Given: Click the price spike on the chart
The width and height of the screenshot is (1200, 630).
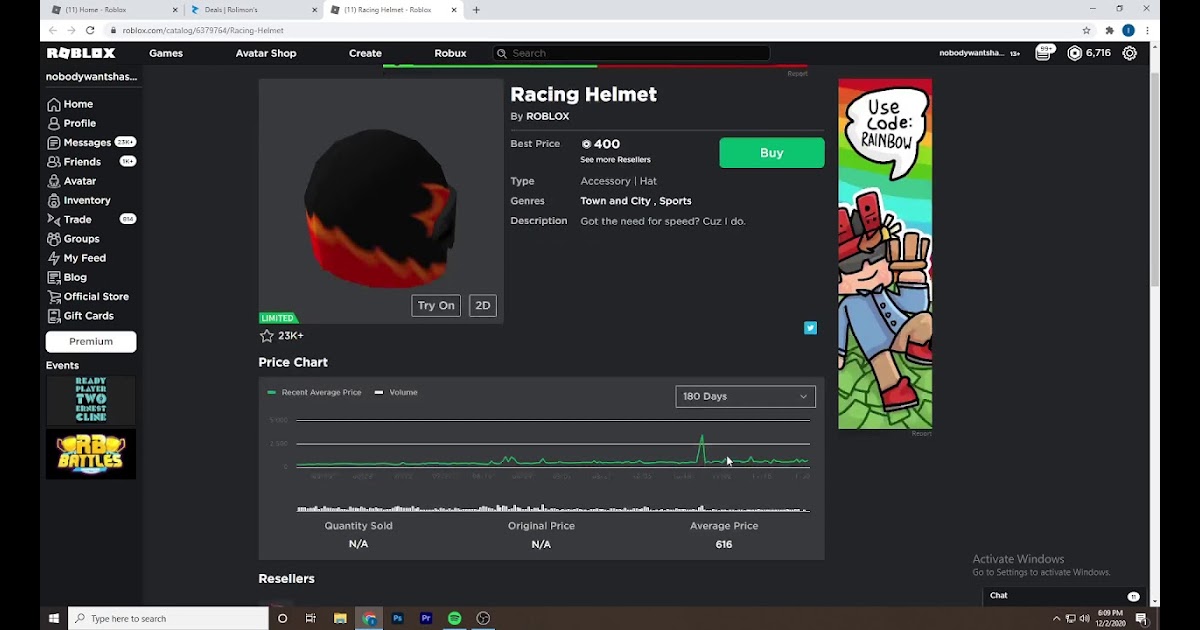Looking at the screenshot, I should coord(702,447).
